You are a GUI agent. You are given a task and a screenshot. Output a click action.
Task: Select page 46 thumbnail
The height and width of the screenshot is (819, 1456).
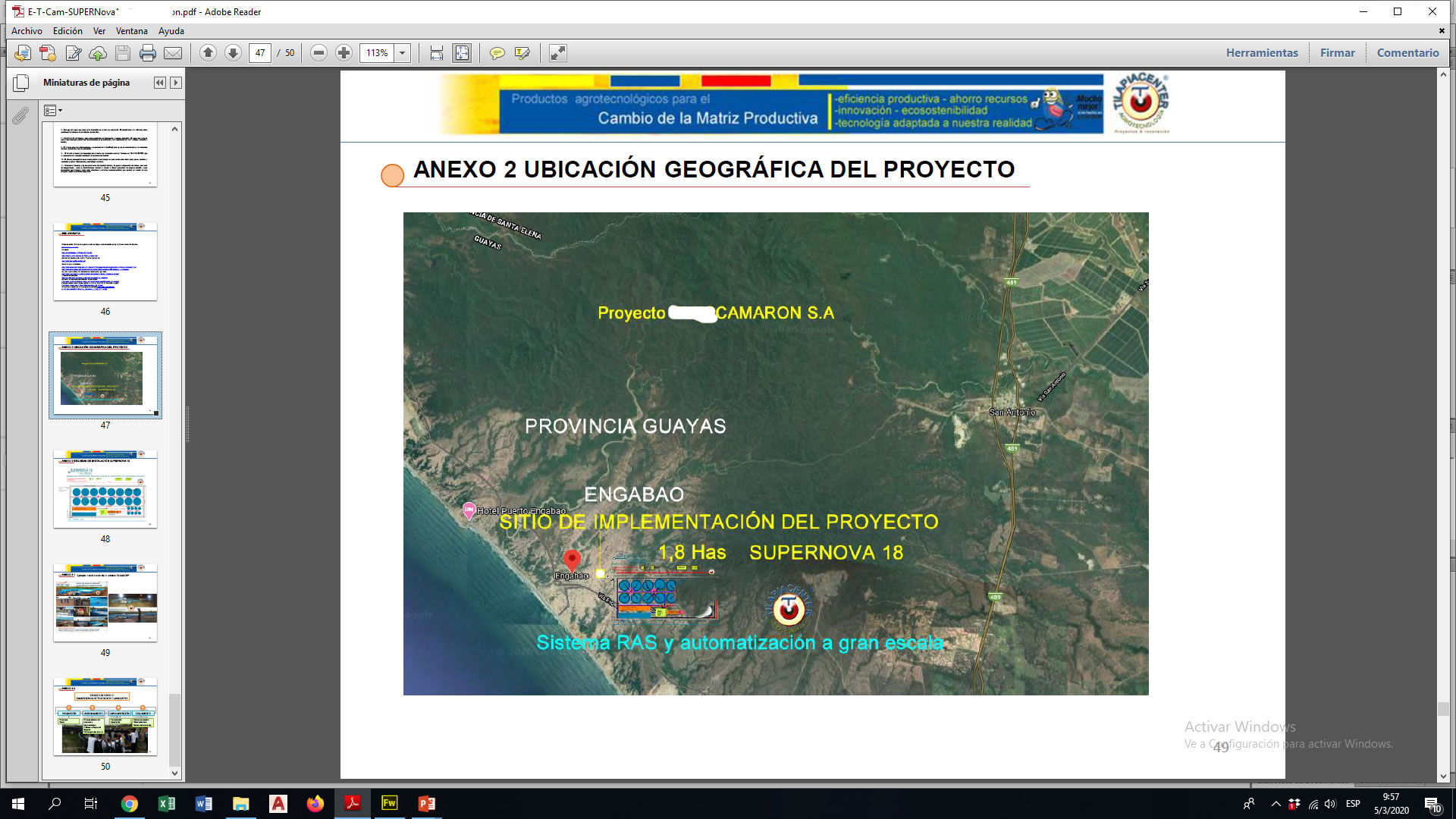pos(105,262)
